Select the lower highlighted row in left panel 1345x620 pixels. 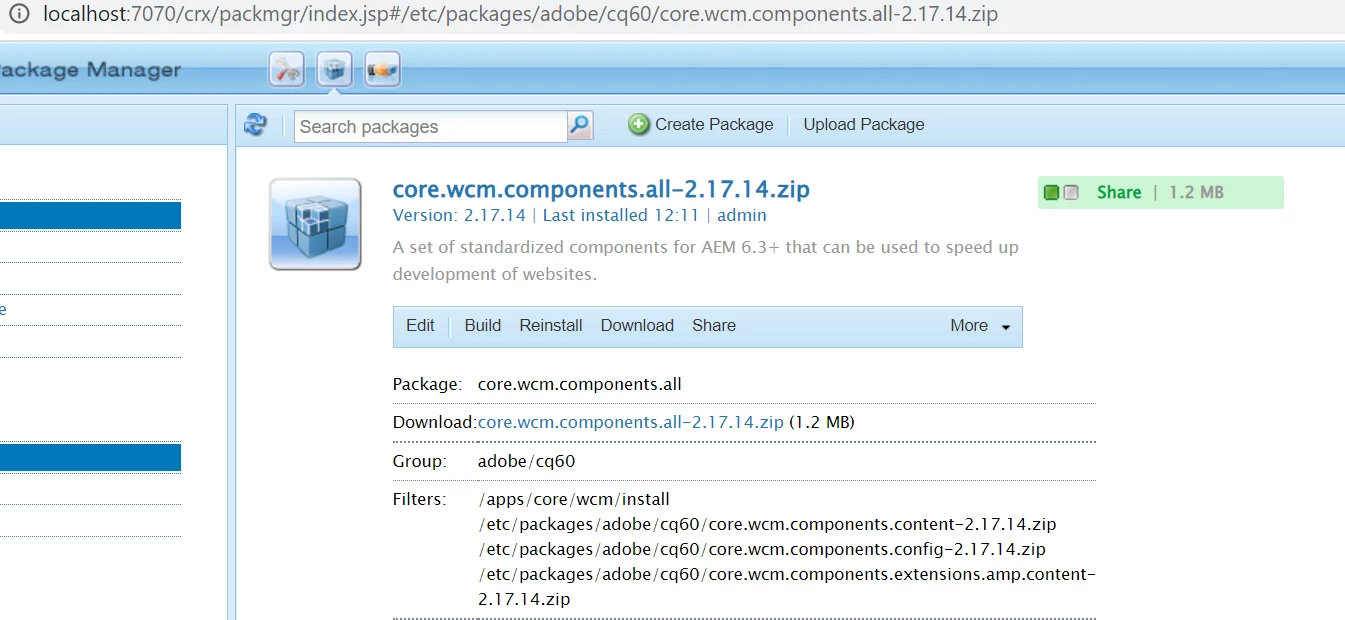coord(90,458)
